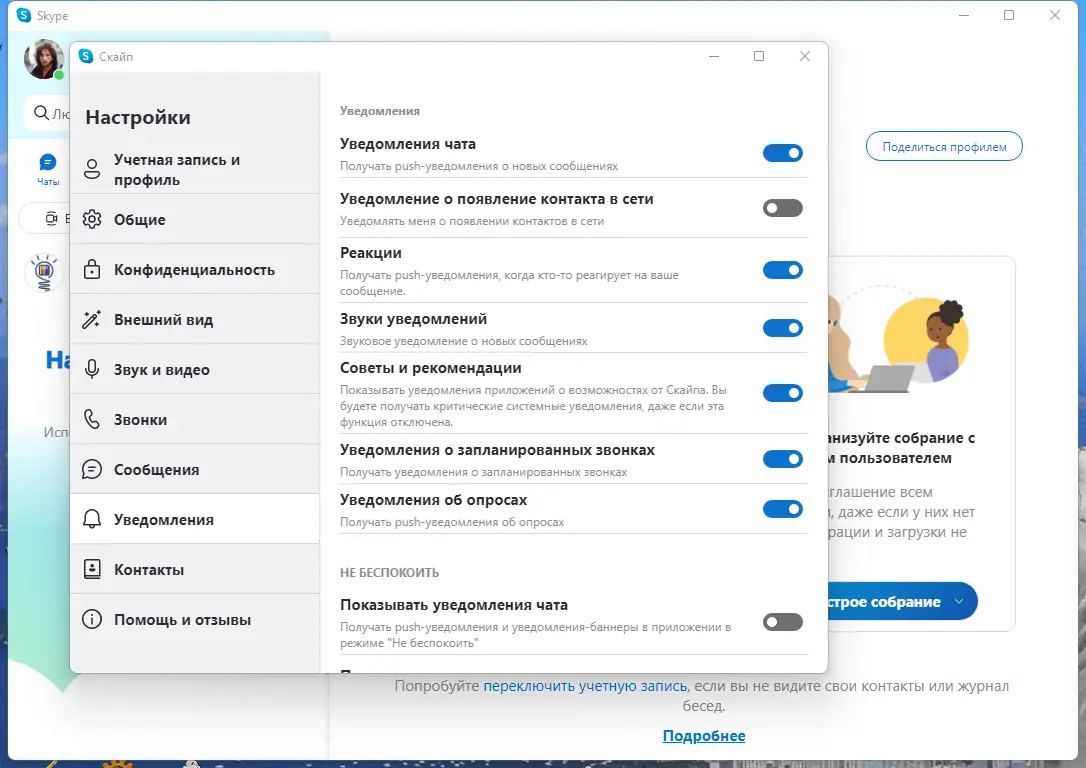
Task: Click the Подробнее link at the bottom
Action: [x=702, y=735]
